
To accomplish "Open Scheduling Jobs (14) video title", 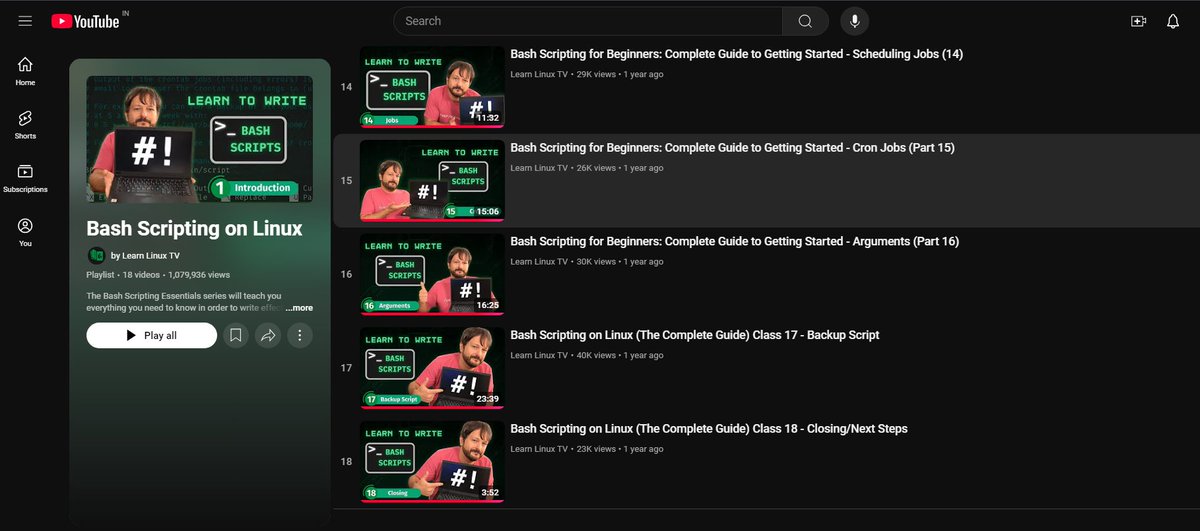I will (736, 54).
